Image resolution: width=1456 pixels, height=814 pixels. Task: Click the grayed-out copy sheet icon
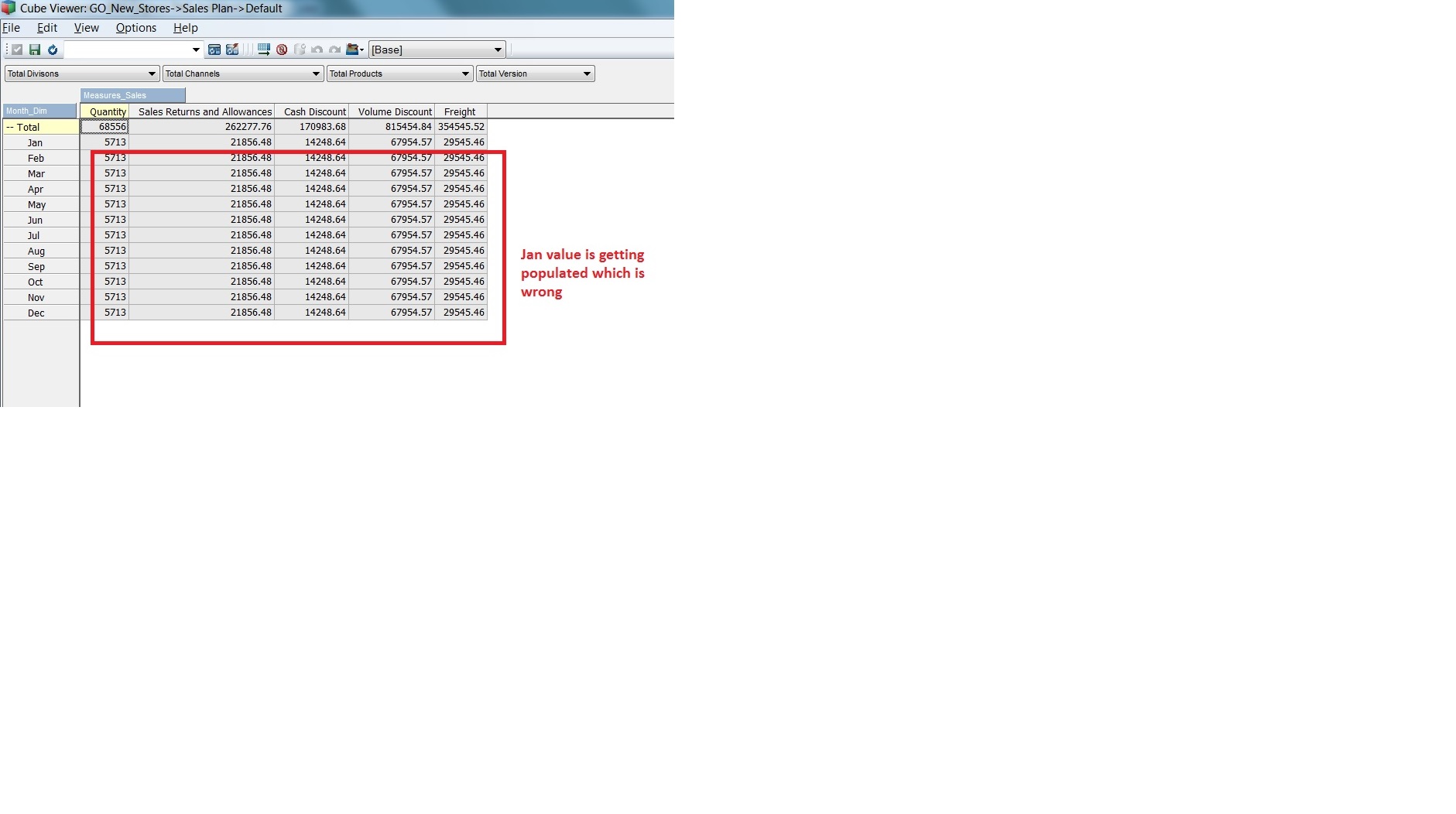tap(300, 50)
